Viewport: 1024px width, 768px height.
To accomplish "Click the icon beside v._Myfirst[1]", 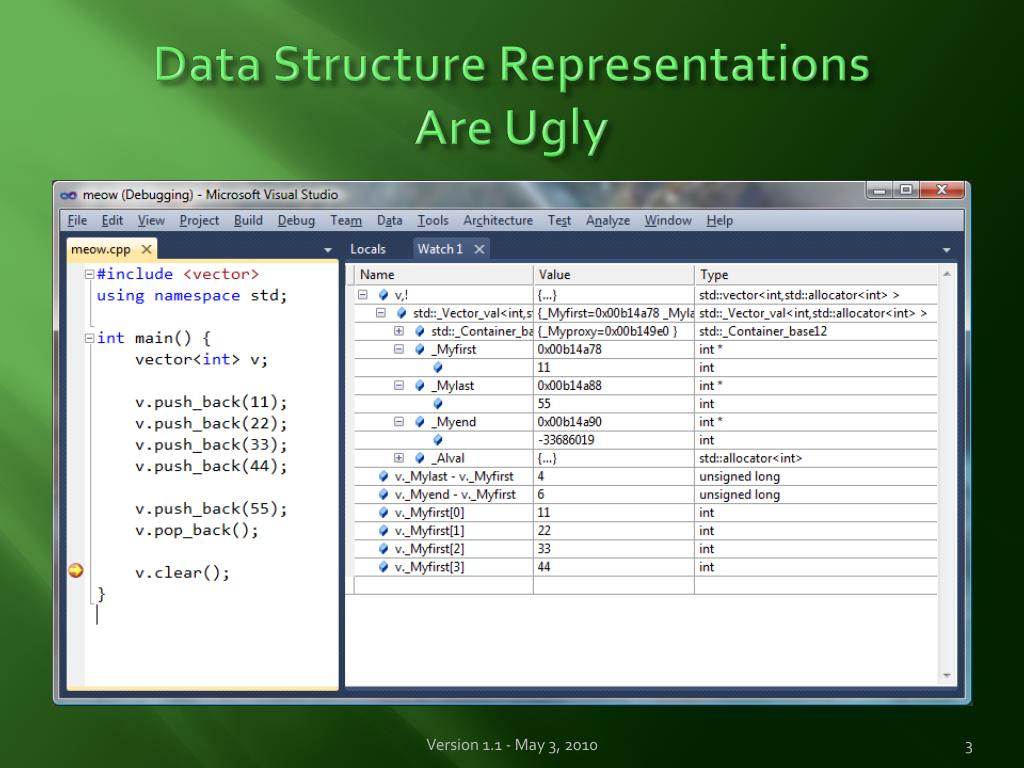I will tap(383, 531).
